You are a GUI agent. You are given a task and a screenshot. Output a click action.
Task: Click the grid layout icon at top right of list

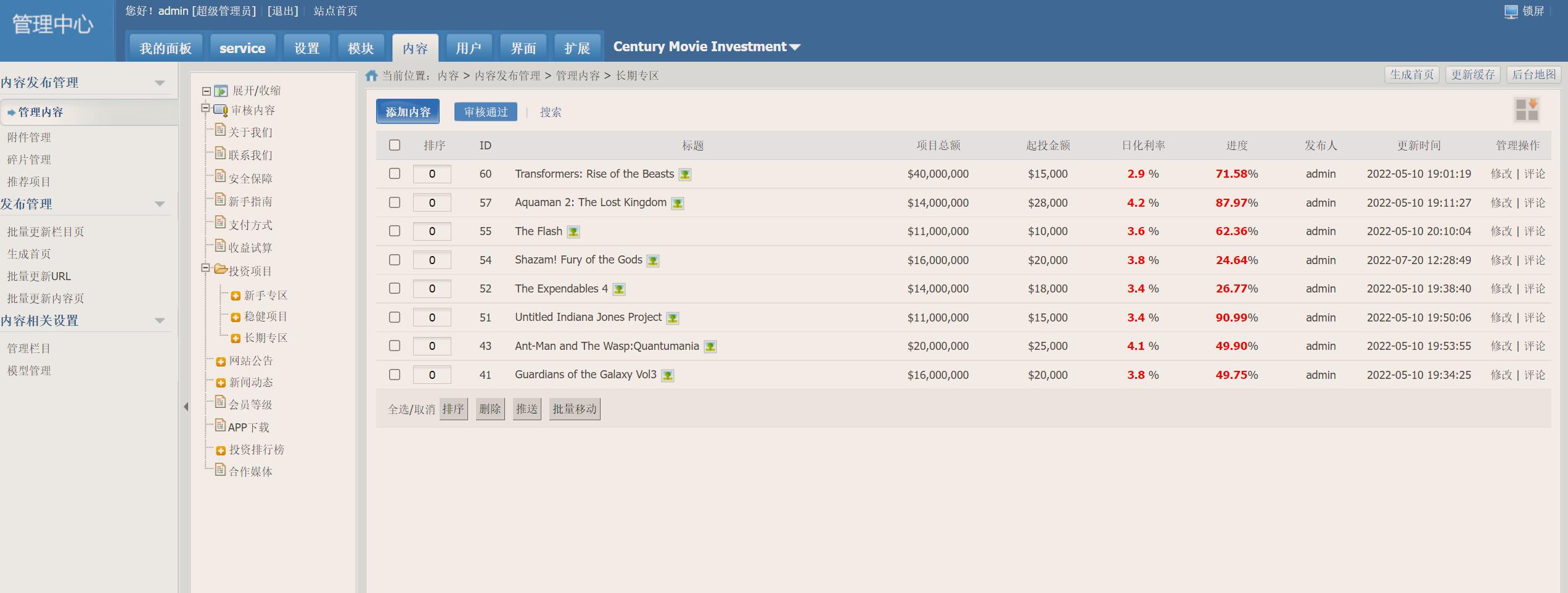click(x=1527, y=110)
